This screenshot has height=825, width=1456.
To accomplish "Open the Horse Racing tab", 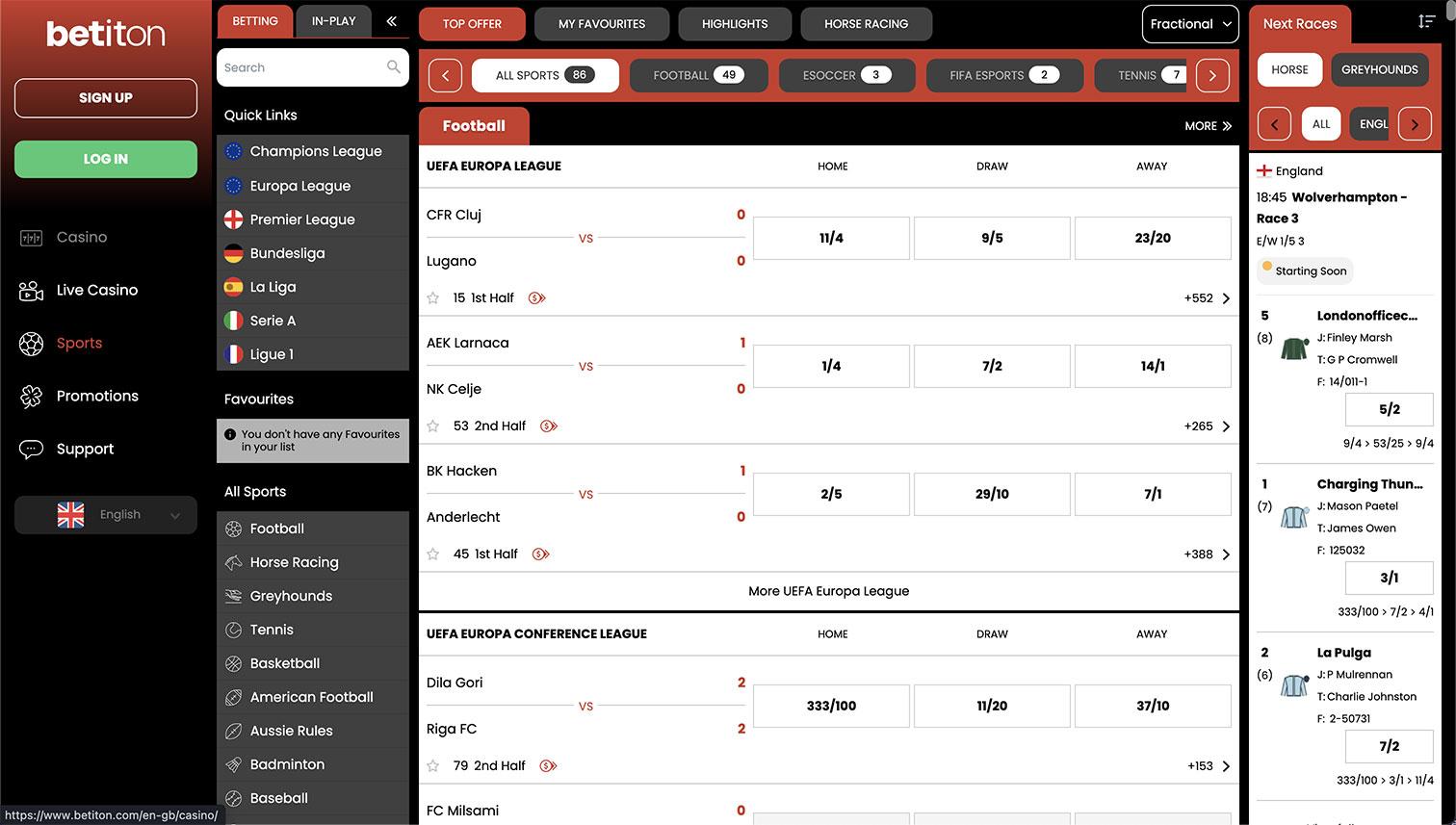I will point(866,24).
